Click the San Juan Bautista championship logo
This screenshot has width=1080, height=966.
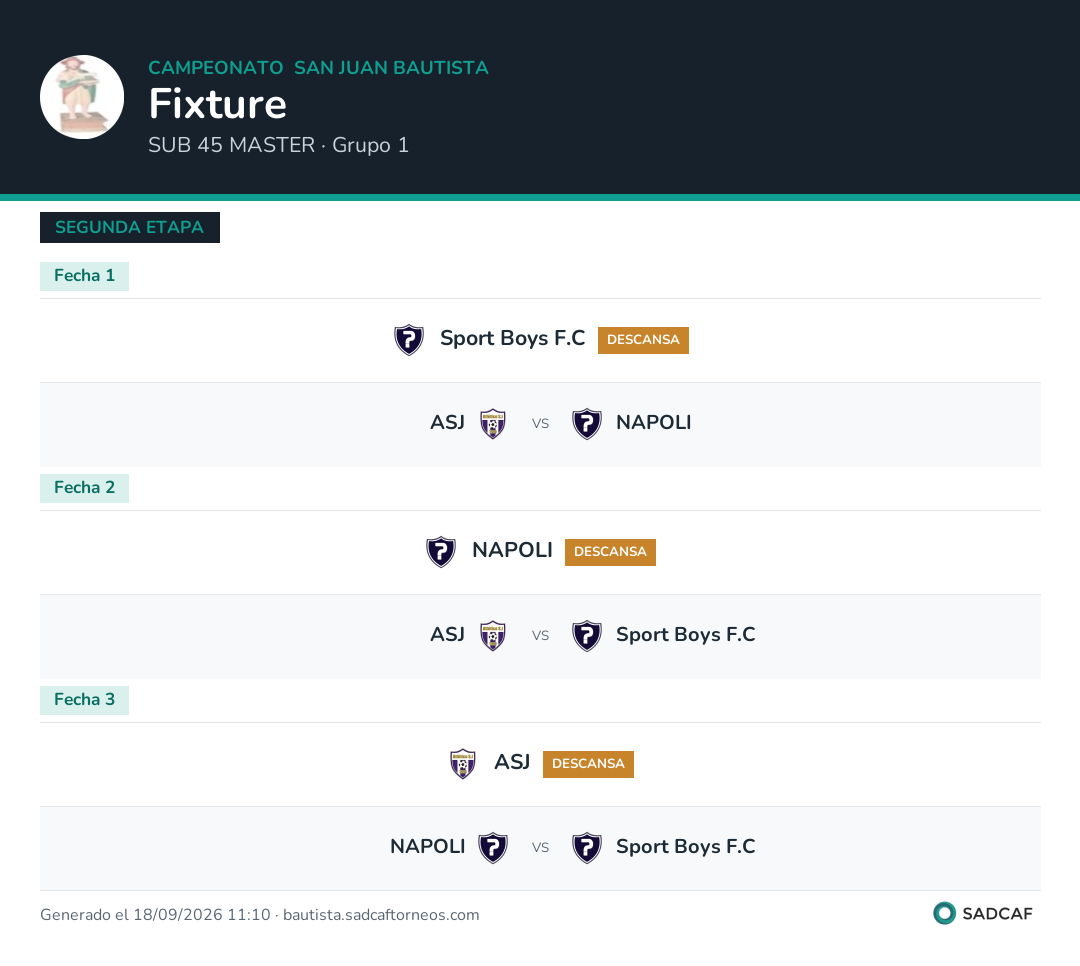click(x=82, y=97)
